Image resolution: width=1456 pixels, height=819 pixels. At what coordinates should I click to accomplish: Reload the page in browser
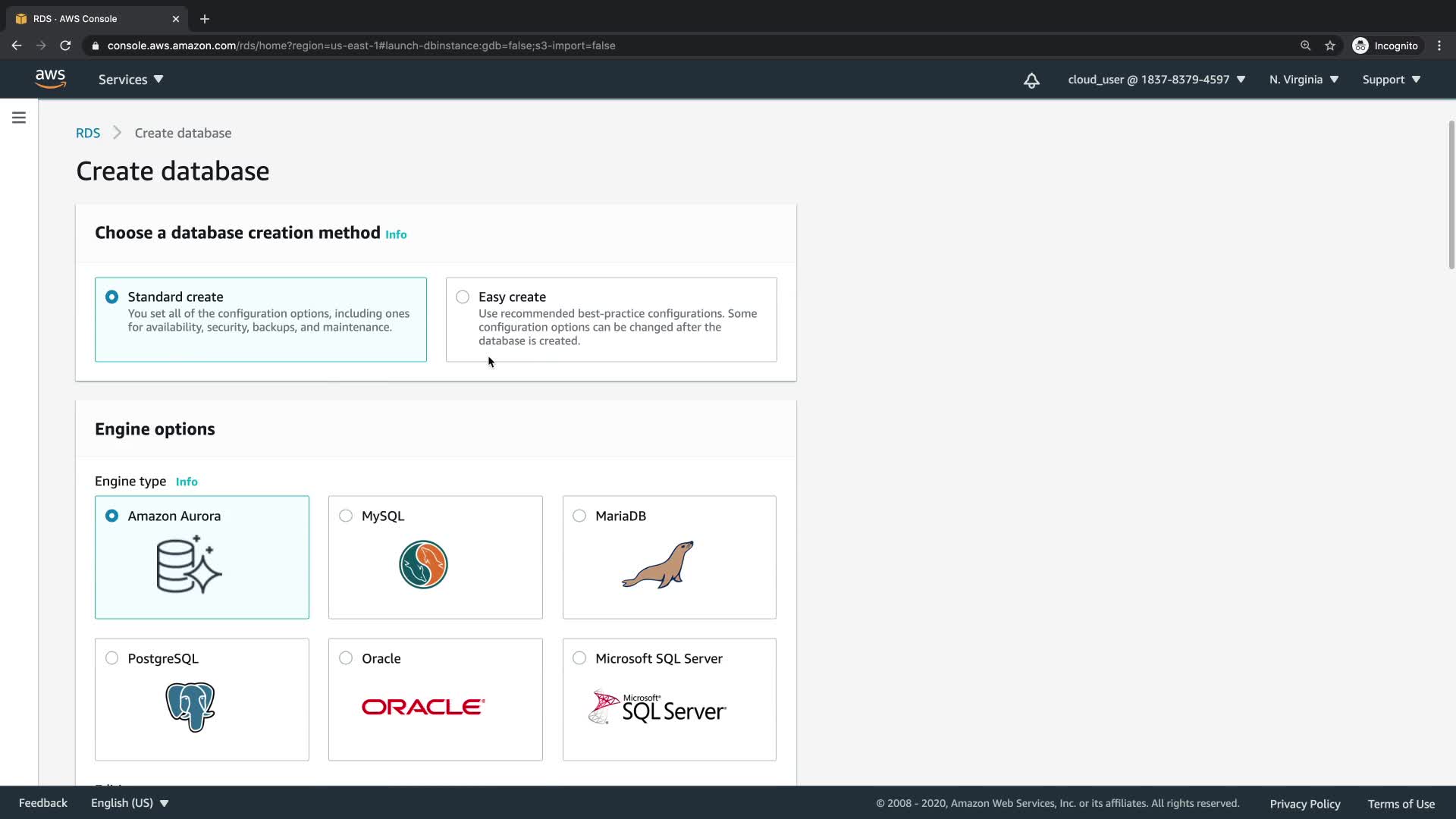pyautogui.click(x=65, y=45)
